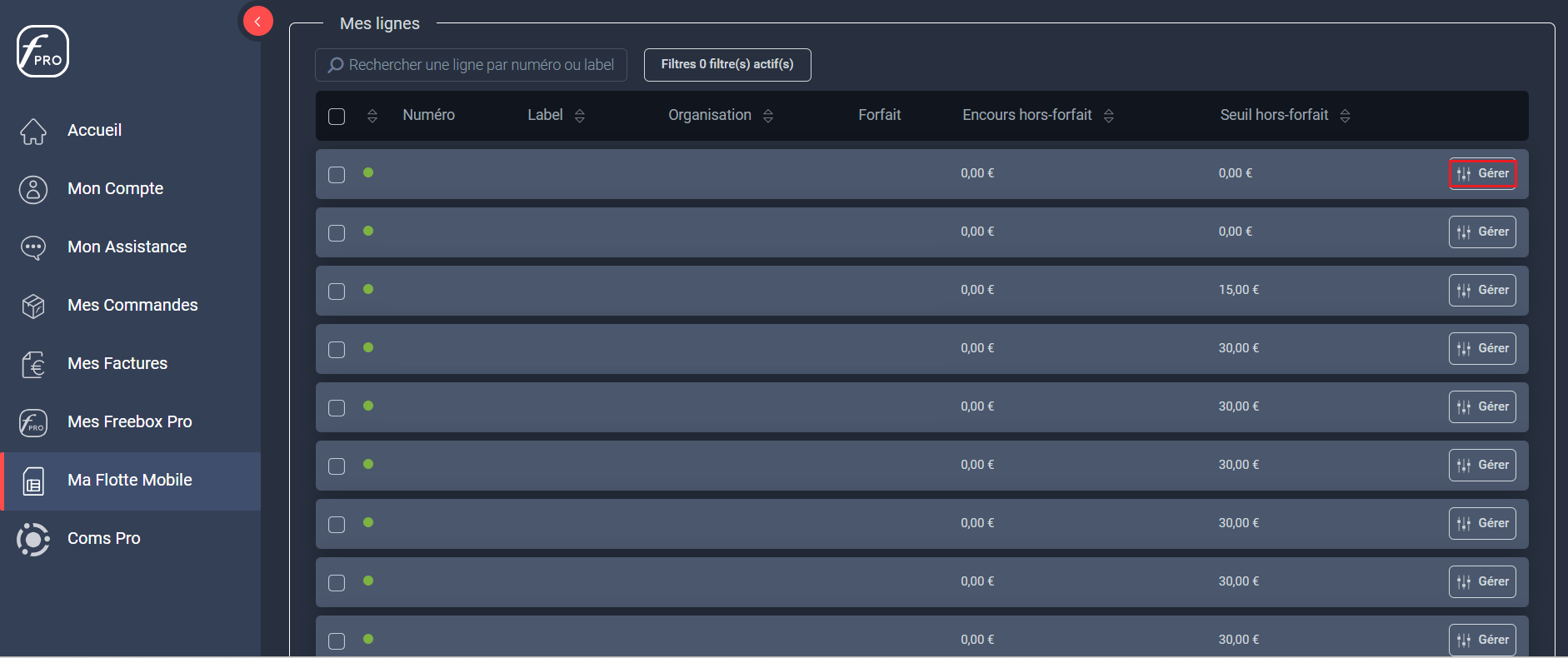Open Mes Commandes via the box icon
The height and width of the screenshot is (658, 1568).
[x=33, y=306]
